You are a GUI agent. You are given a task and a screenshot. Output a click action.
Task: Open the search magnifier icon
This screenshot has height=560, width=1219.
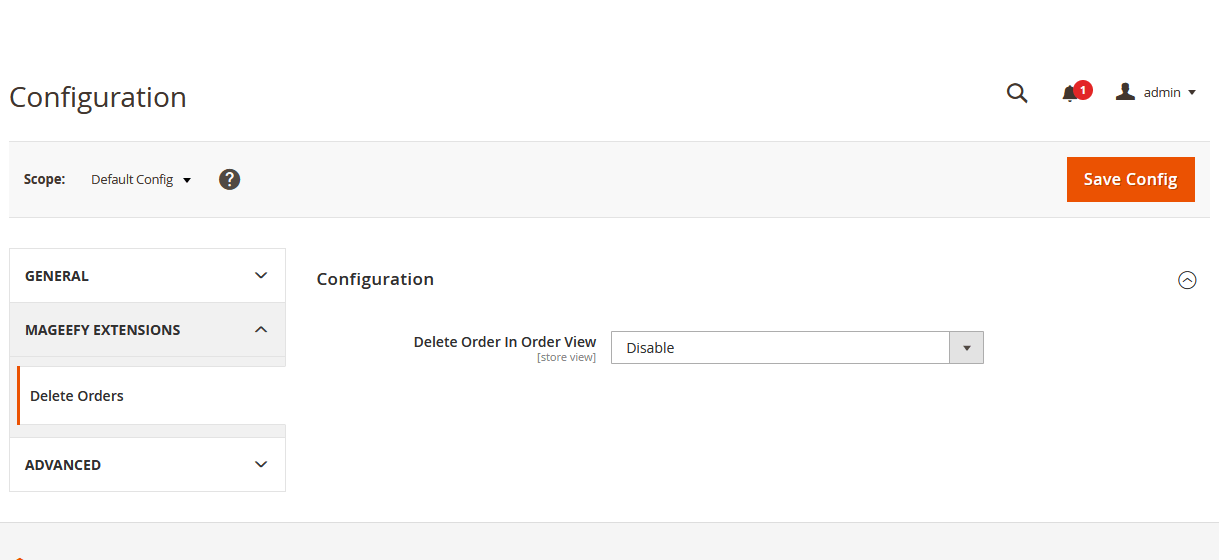point(1017,93)
